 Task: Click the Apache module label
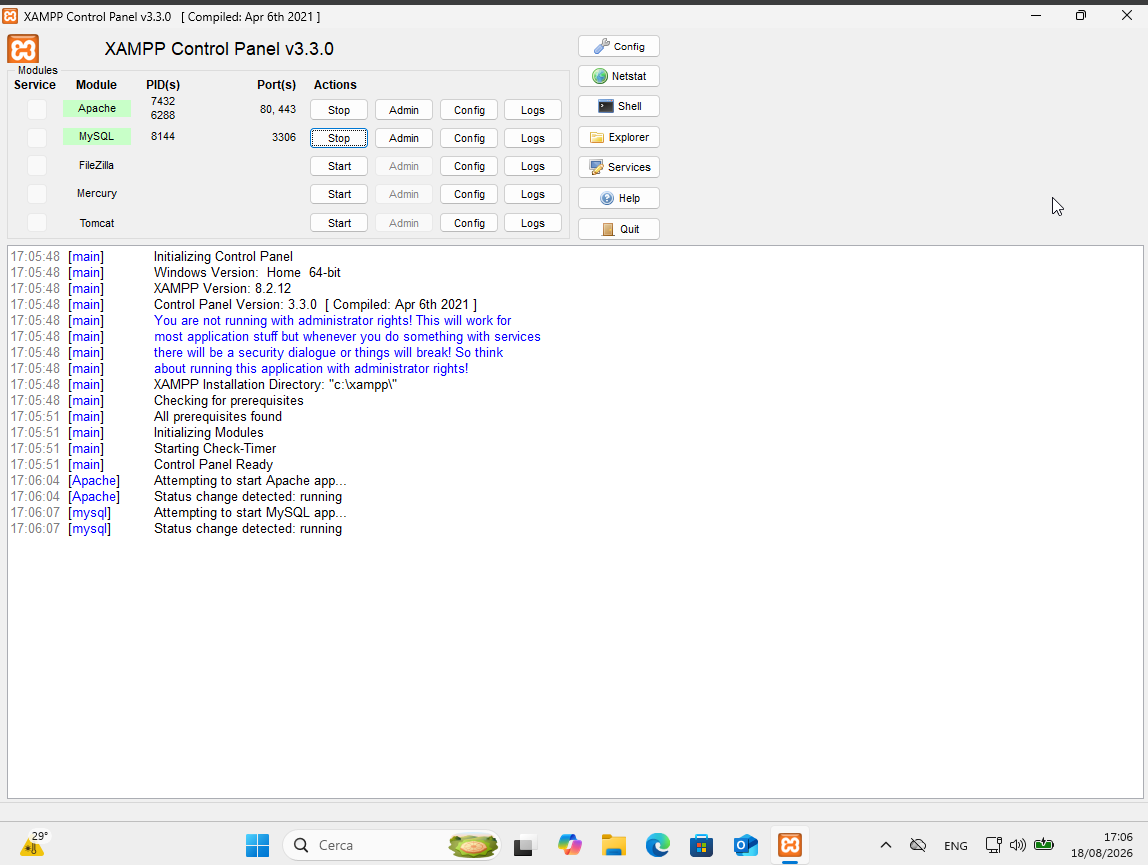[x=97, y=108]
